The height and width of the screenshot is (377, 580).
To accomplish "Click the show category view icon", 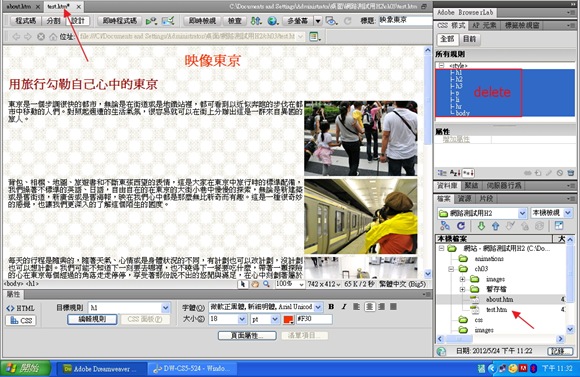I will click(x=442, y=173).
